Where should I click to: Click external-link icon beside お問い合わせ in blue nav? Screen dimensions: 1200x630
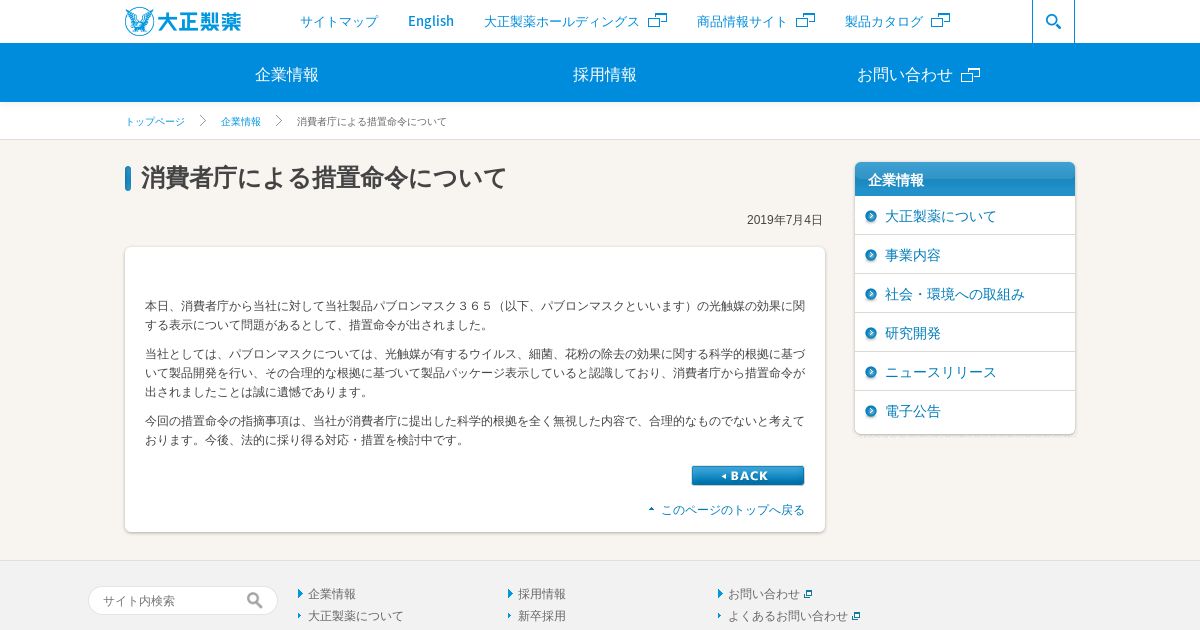pos(970,75)
